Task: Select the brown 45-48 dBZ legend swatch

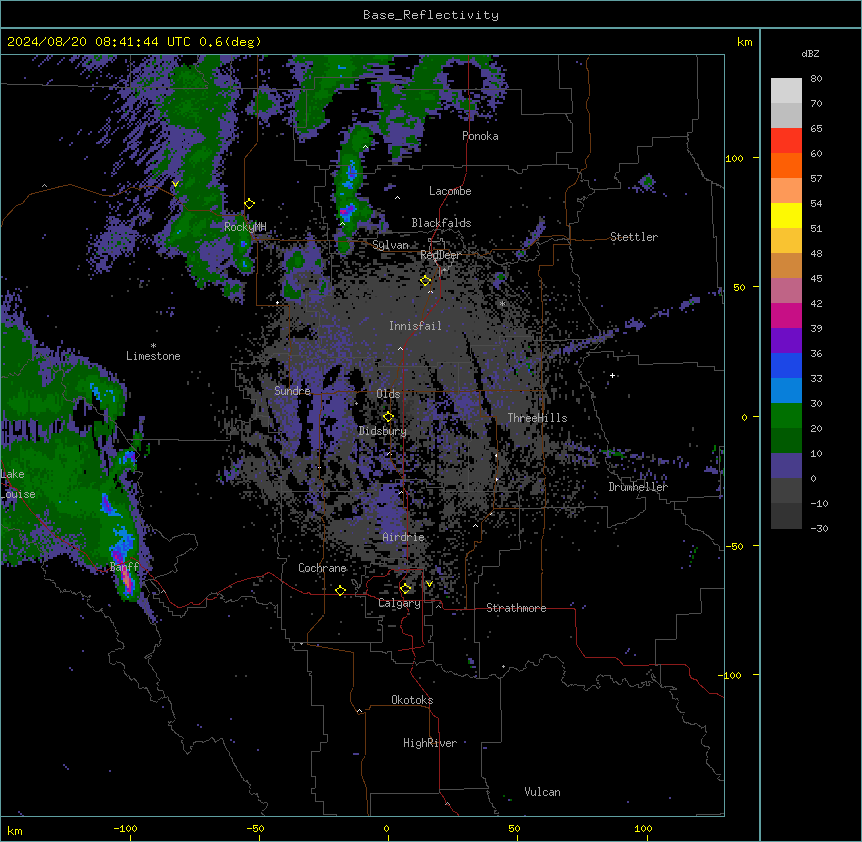Action: (x=786, y=266)
